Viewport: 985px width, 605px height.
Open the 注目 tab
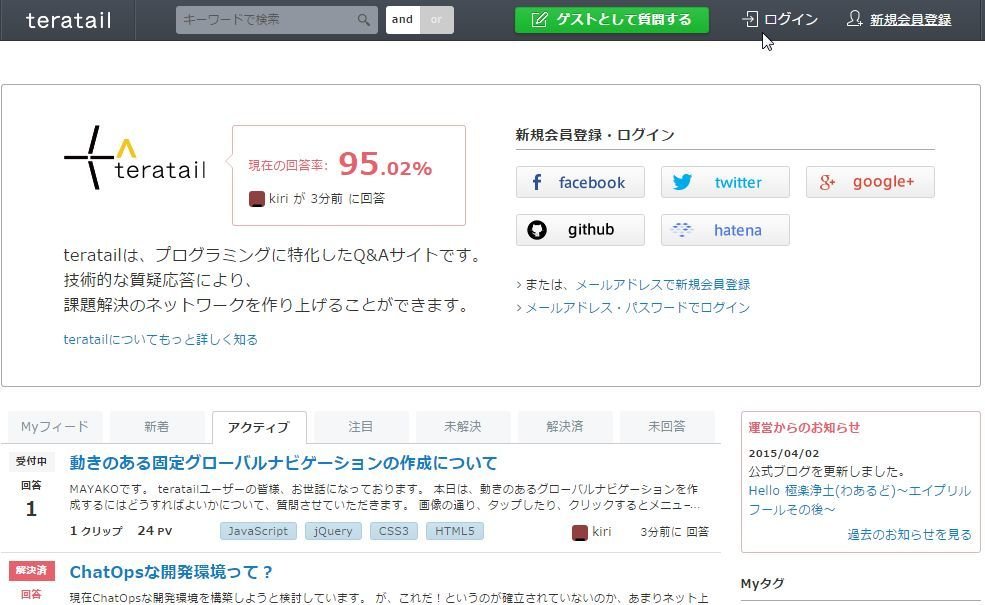click(x=361, y=427)
